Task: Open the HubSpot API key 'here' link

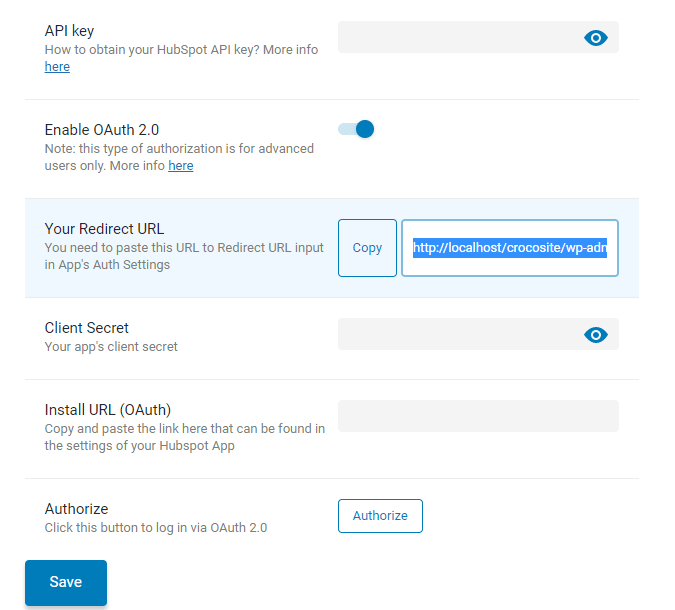Action: pyautogui.click(x=57, y=67)
